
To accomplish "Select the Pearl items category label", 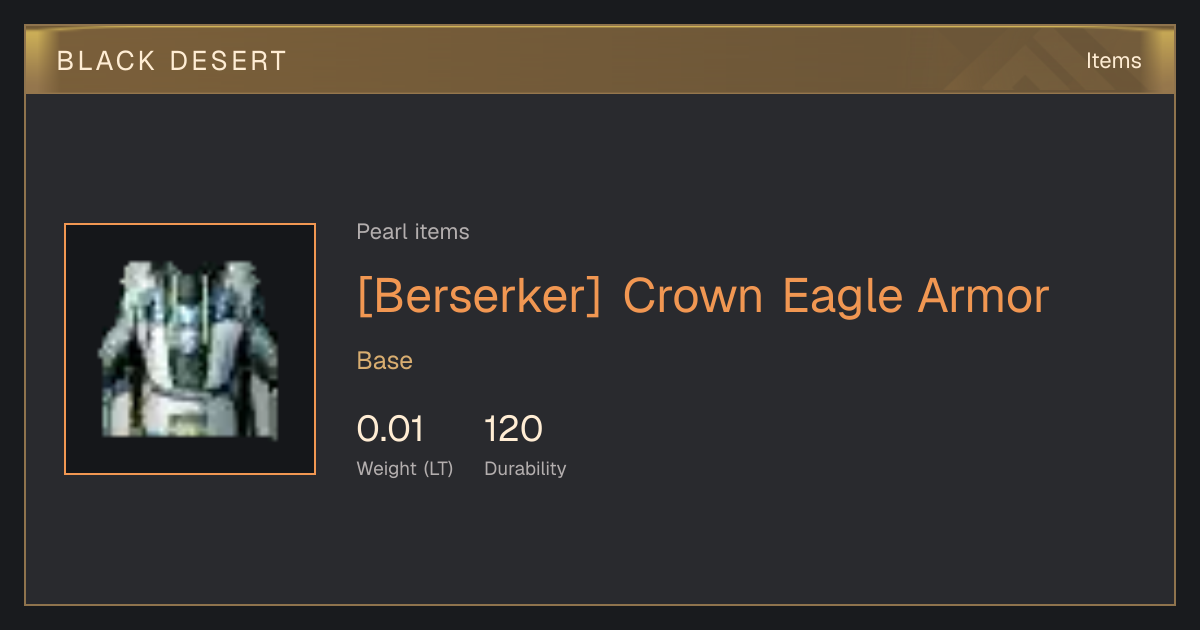I will 413,232.
